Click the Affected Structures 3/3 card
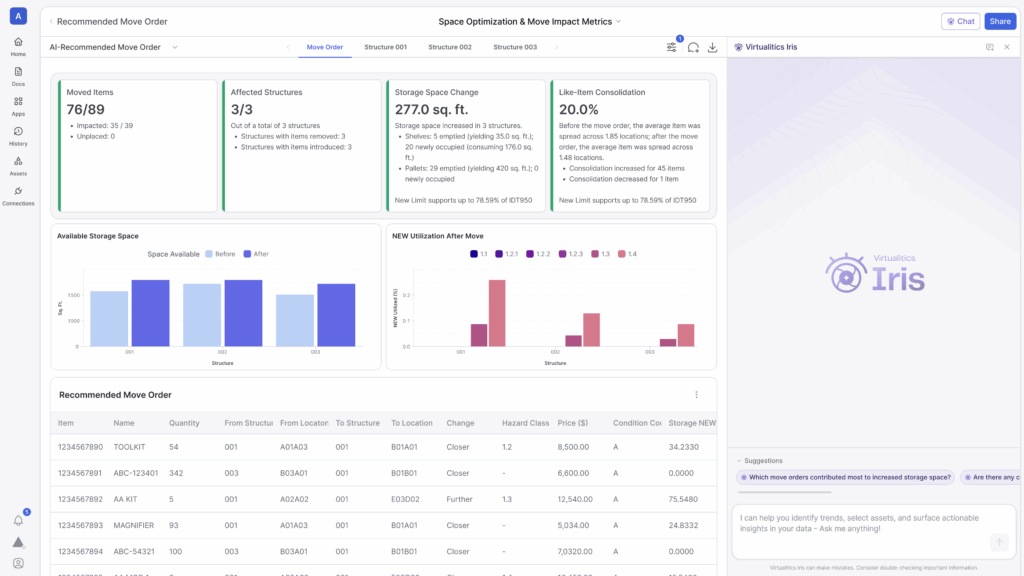The width and height of the screenshot is (1024, 576). (302, 146)
